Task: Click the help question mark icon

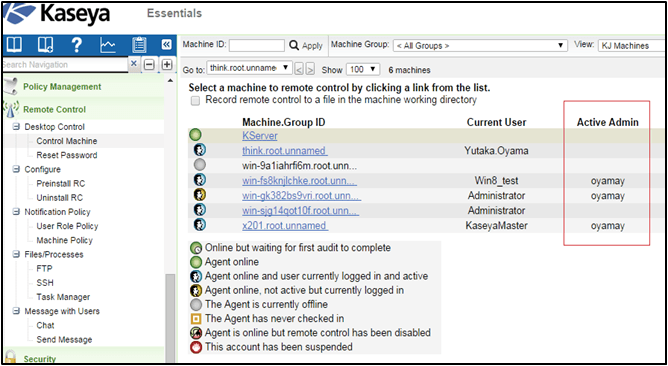Action: 76,45
